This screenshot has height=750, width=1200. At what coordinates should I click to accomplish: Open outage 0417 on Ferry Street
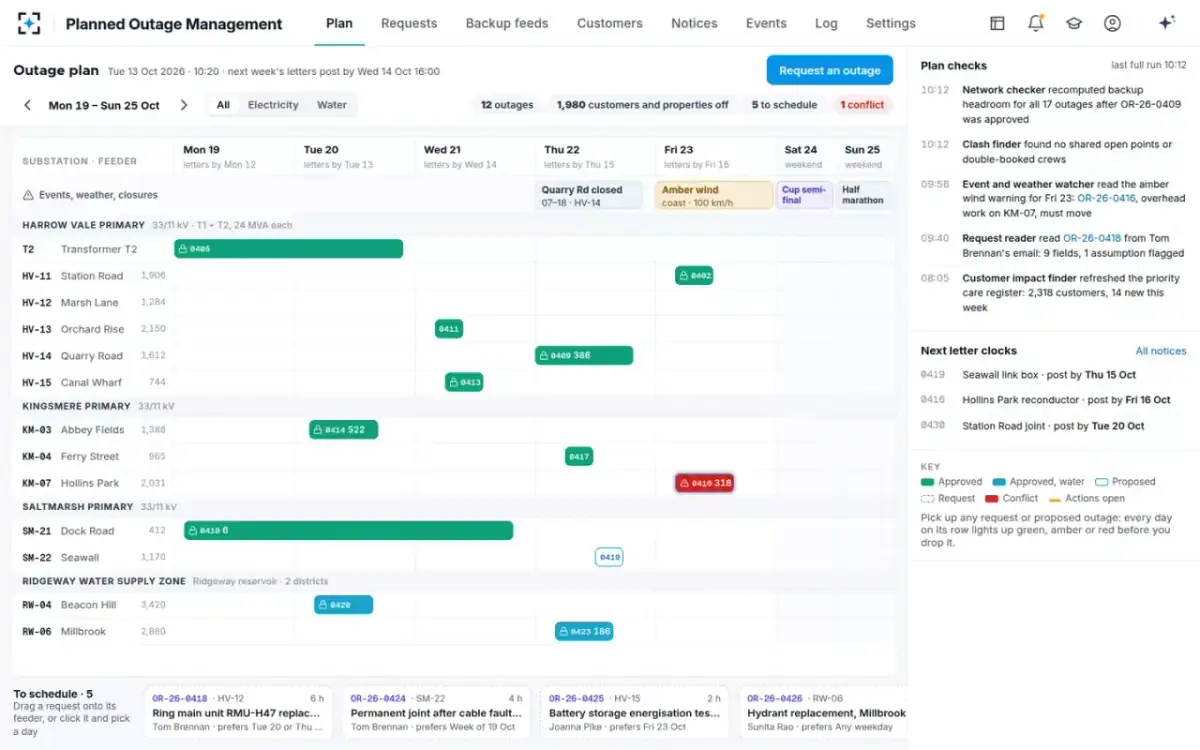(579, 456)
